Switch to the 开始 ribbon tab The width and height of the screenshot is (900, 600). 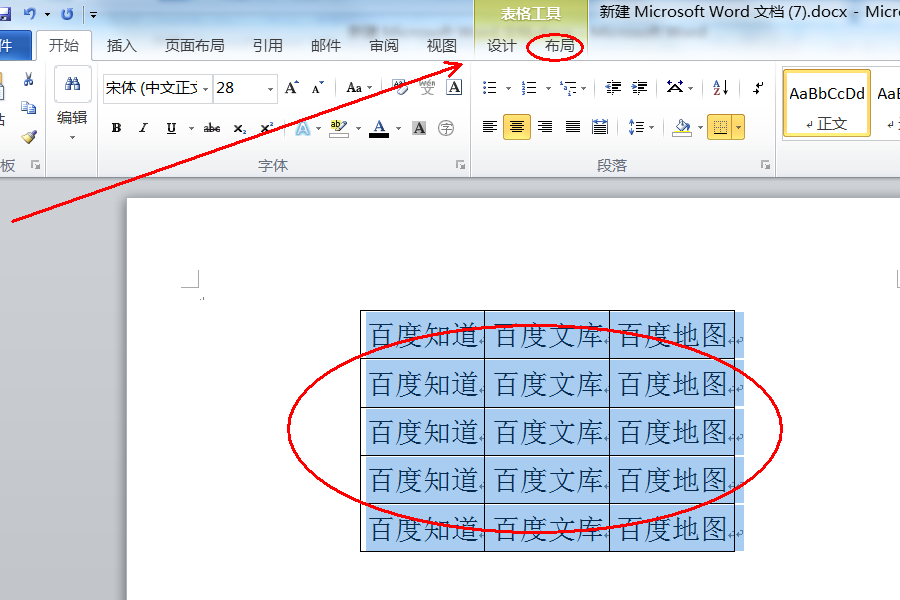pos(64,45)
